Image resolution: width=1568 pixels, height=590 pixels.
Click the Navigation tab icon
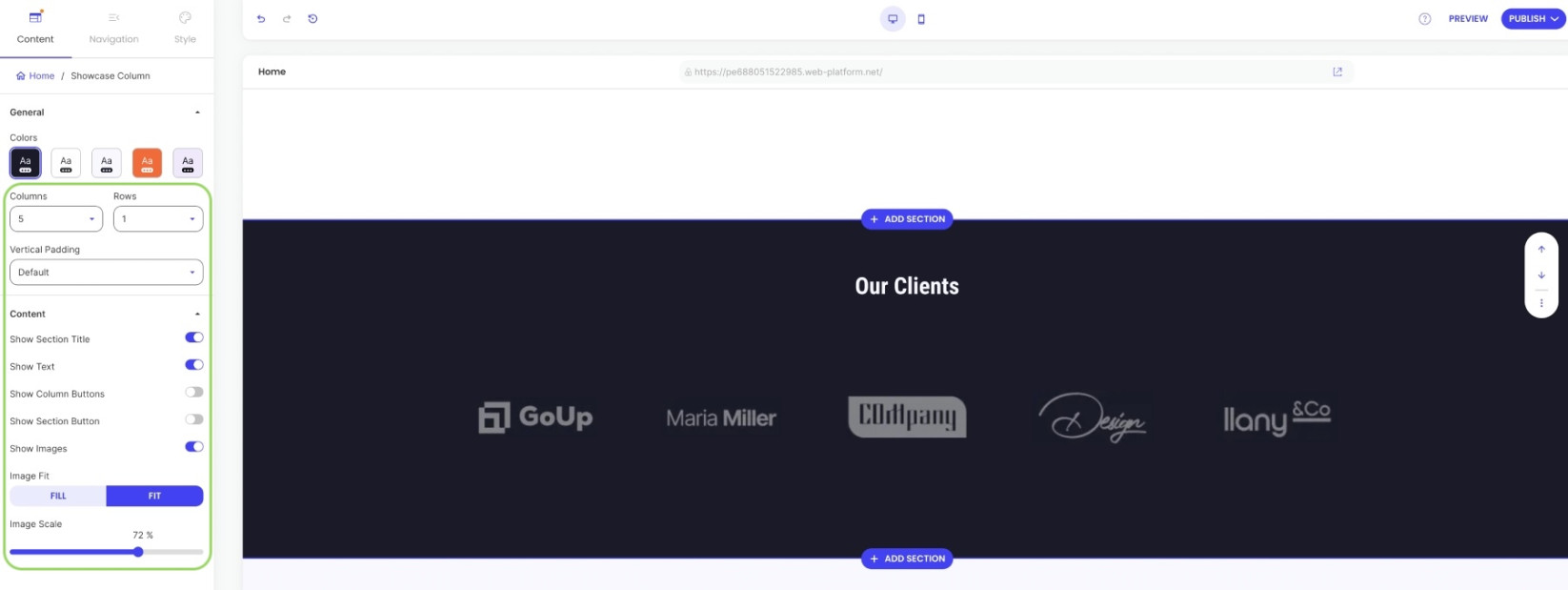click(113, 17)
